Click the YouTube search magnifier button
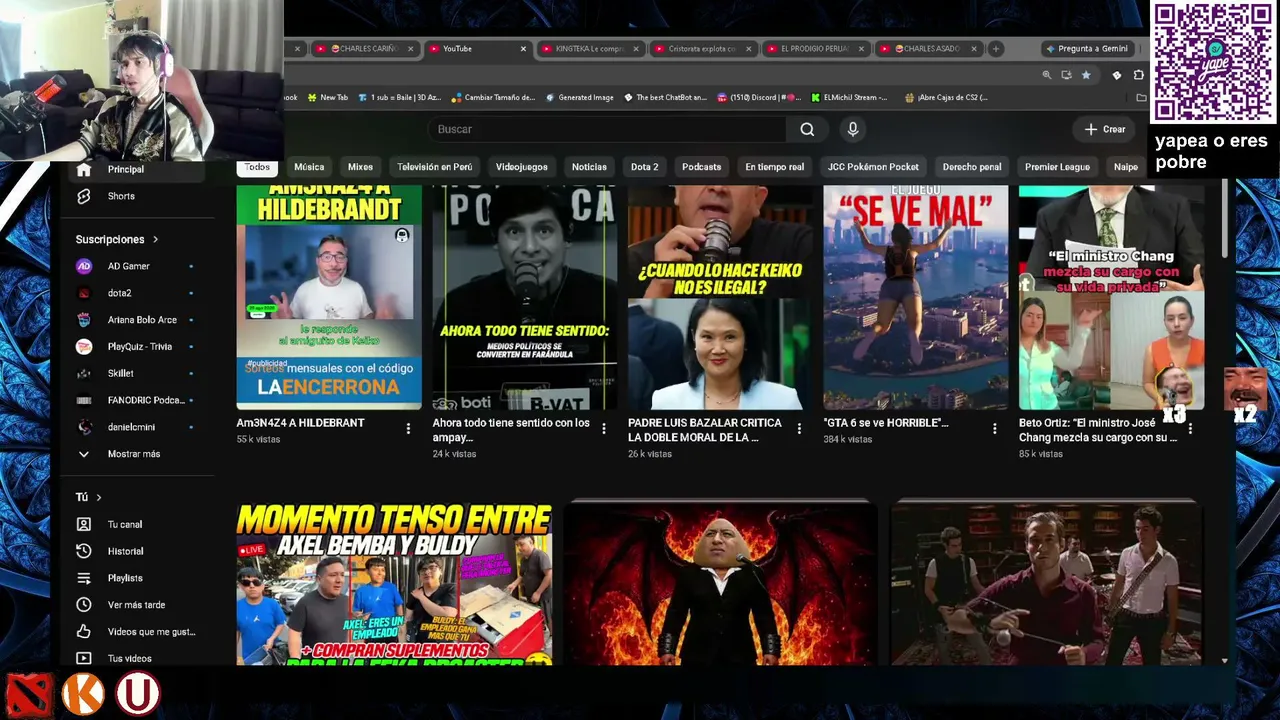 (807, 129)
